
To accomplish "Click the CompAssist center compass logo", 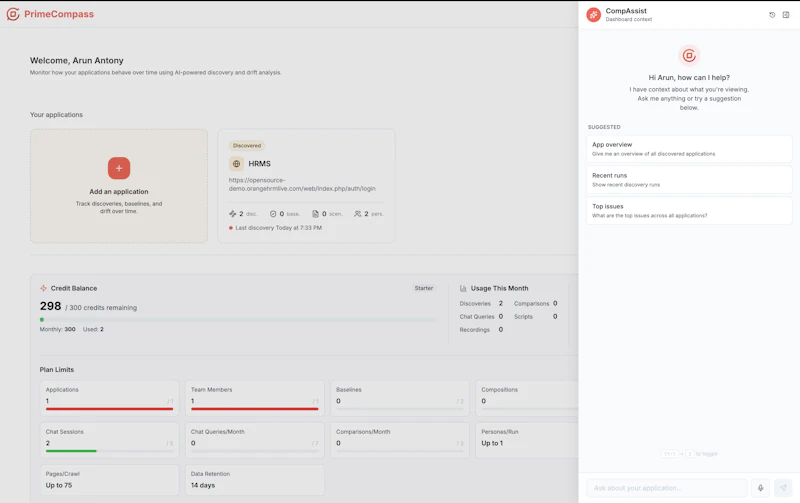I will (689, 55).
